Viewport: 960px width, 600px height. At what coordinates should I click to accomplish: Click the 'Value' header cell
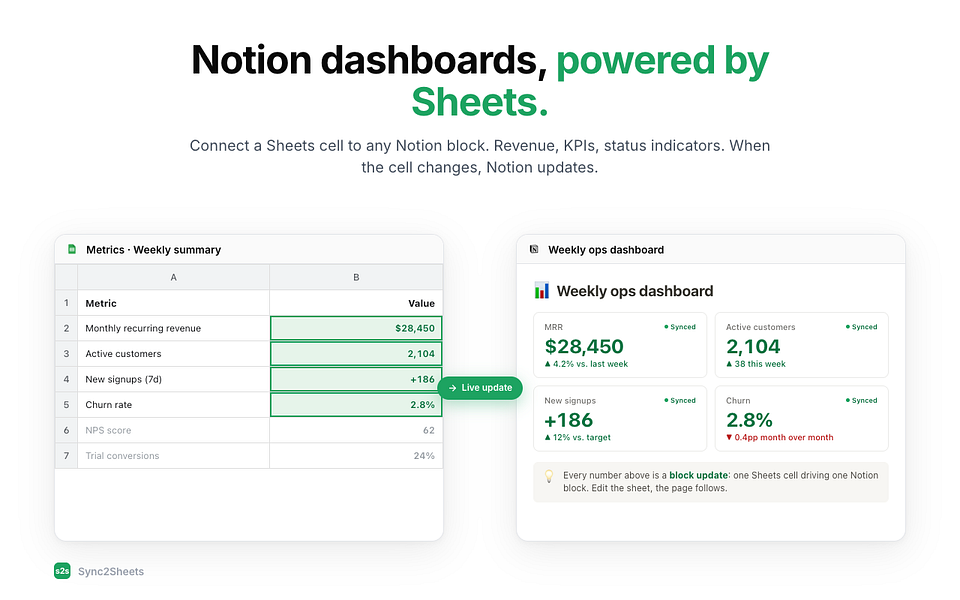[x=356, y=303]
